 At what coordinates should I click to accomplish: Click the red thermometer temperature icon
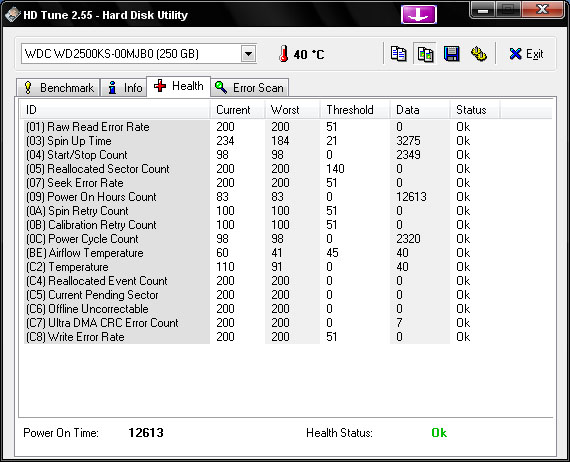284,54
